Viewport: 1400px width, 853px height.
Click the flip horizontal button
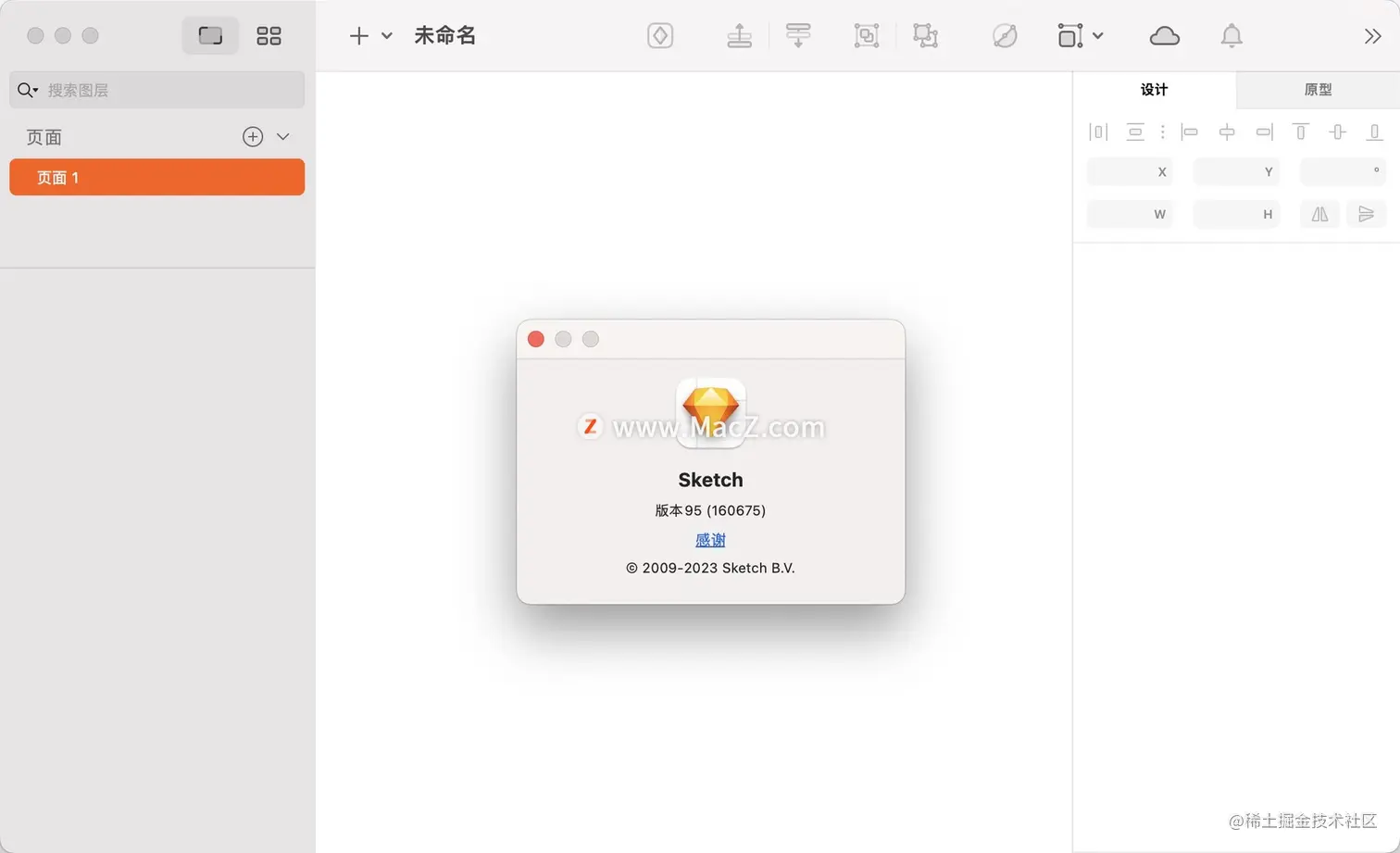tap(1319, 214)
